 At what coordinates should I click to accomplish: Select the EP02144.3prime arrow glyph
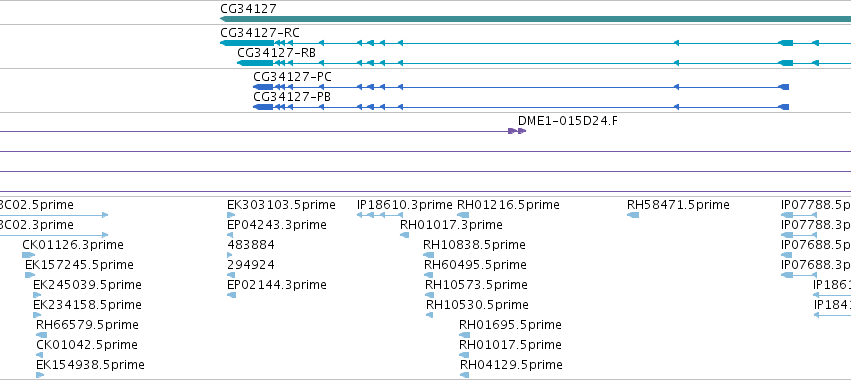pos(231,295)
